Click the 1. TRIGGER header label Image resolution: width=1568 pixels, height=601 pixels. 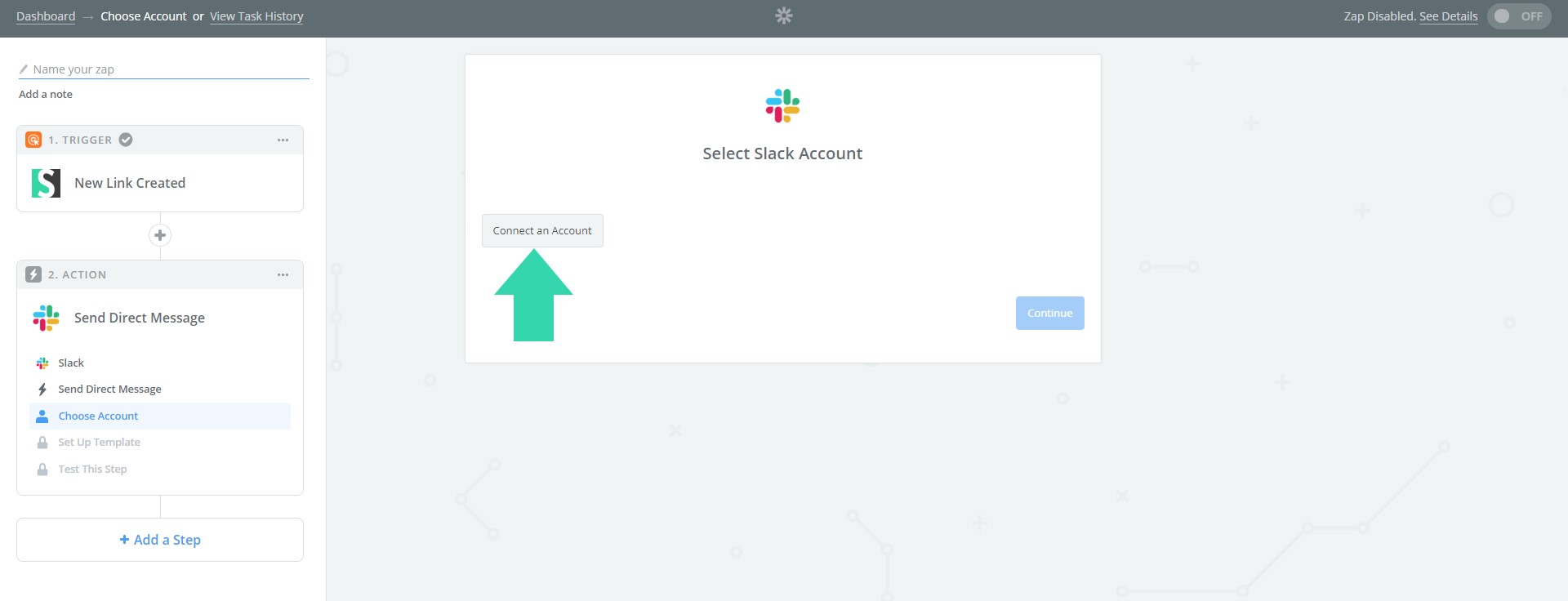pos(80,140)
